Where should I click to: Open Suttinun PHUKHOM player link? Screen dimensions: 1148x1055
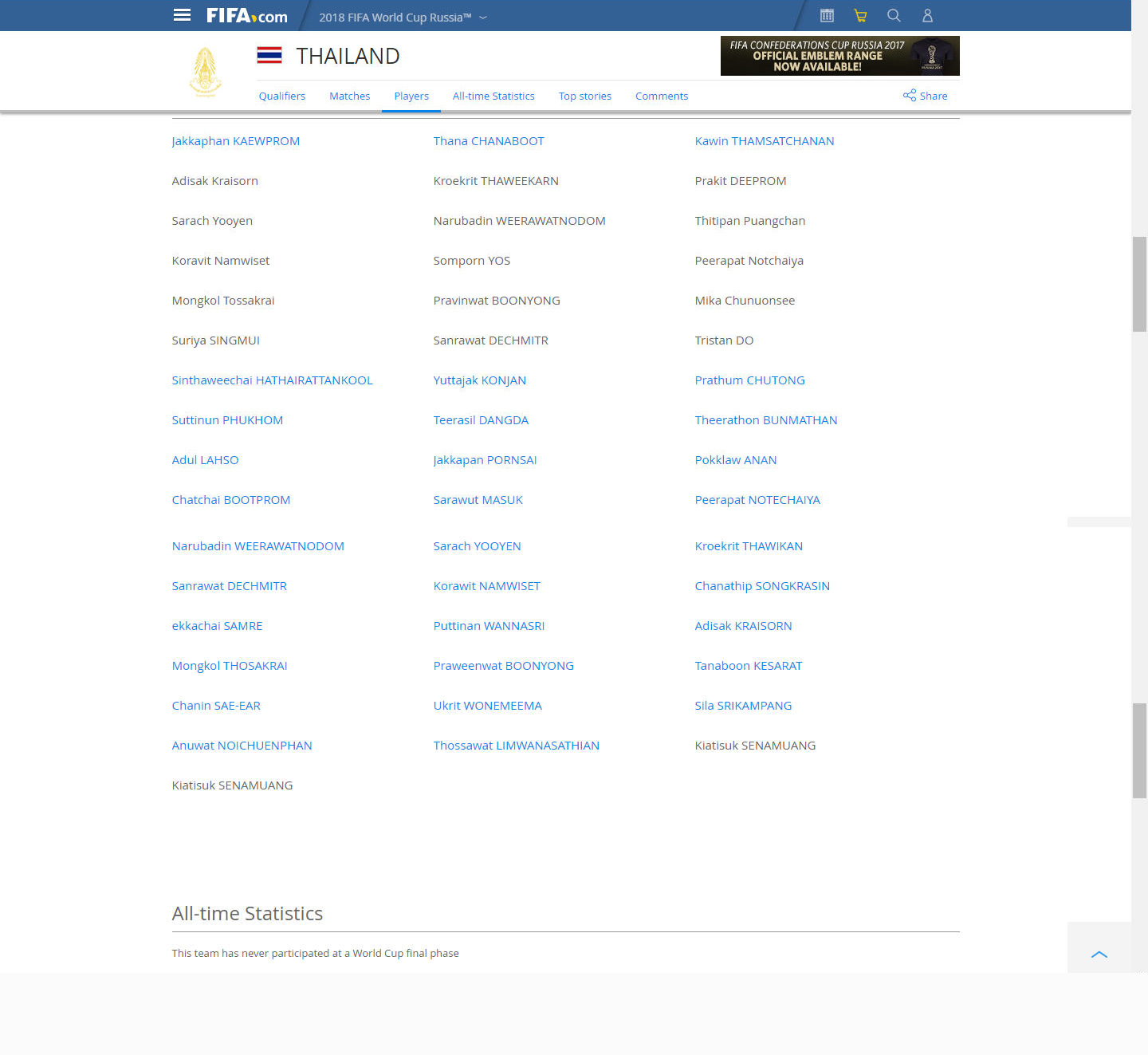227,420
